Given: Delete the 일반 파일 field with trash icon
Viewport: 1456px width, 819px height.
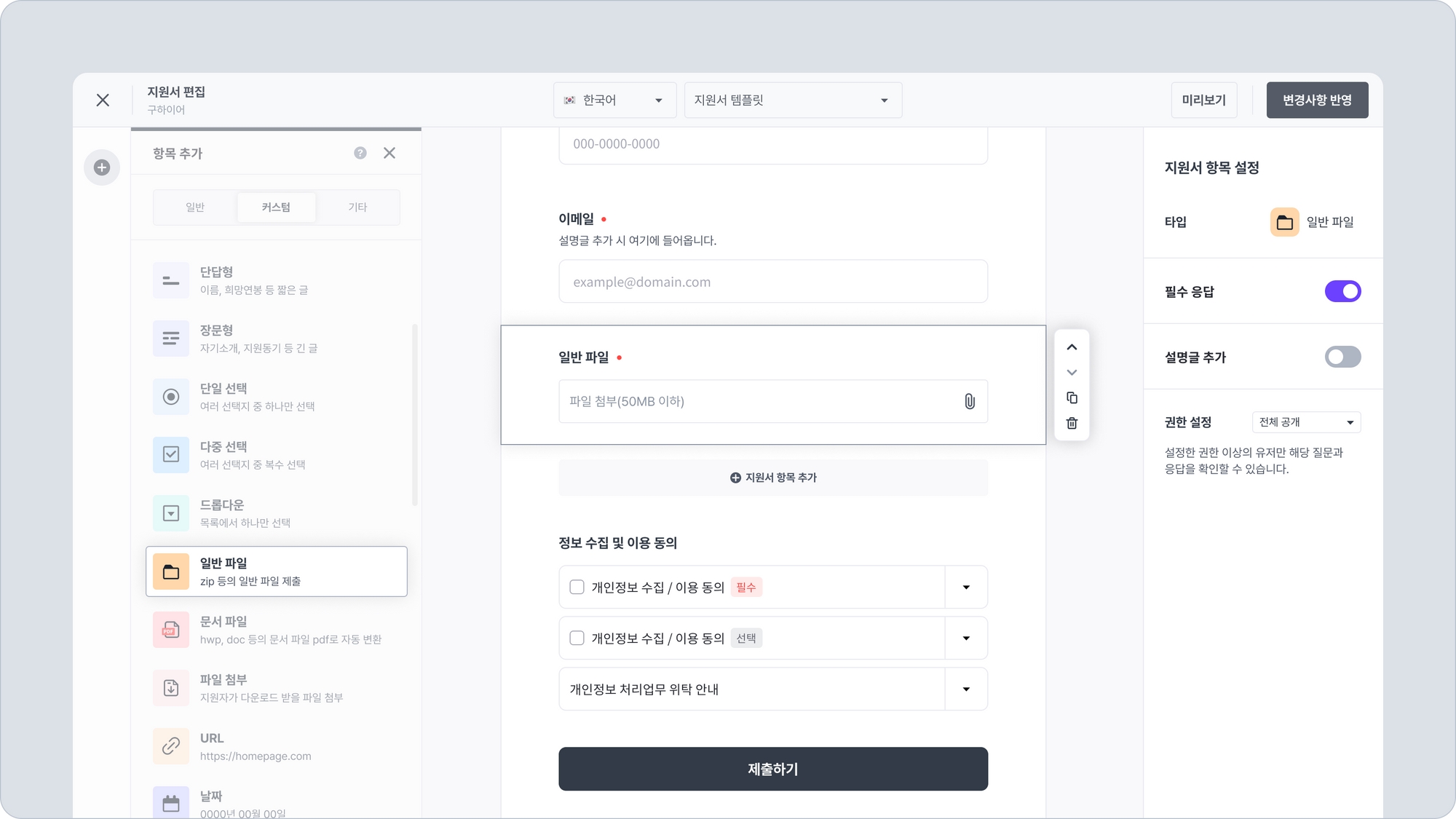Looking at the screenshot, I should coord(1072,423).
